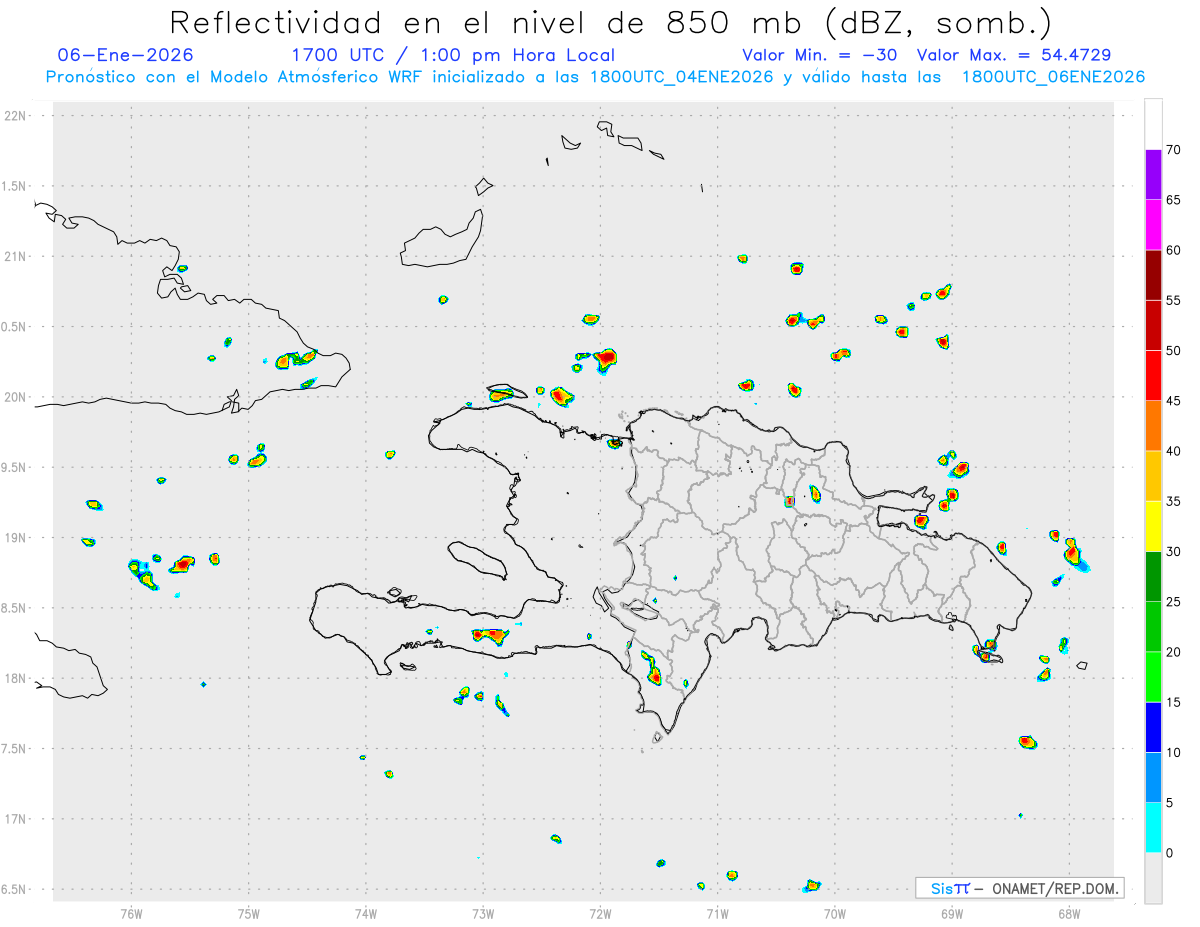The width and height of the screenshot is (1200, 927).
Task: Select the 'Valor Min. = -30' text
Action: (x=822, y=55)
